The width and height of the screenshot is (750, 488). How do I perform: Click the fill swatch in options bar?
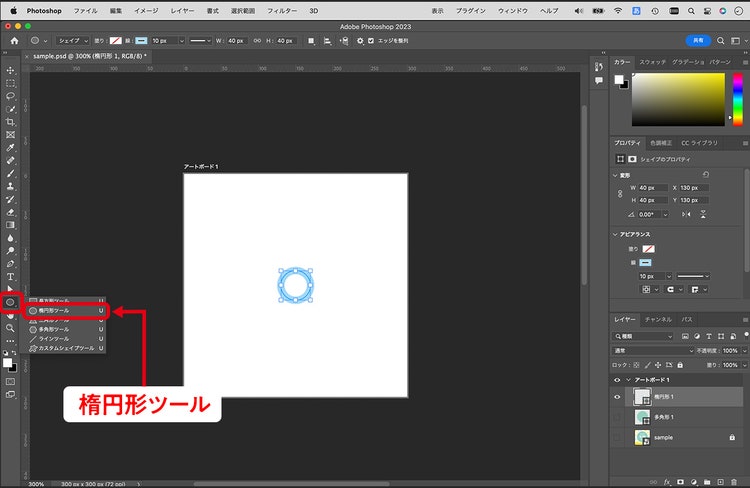tap(116, 41)
